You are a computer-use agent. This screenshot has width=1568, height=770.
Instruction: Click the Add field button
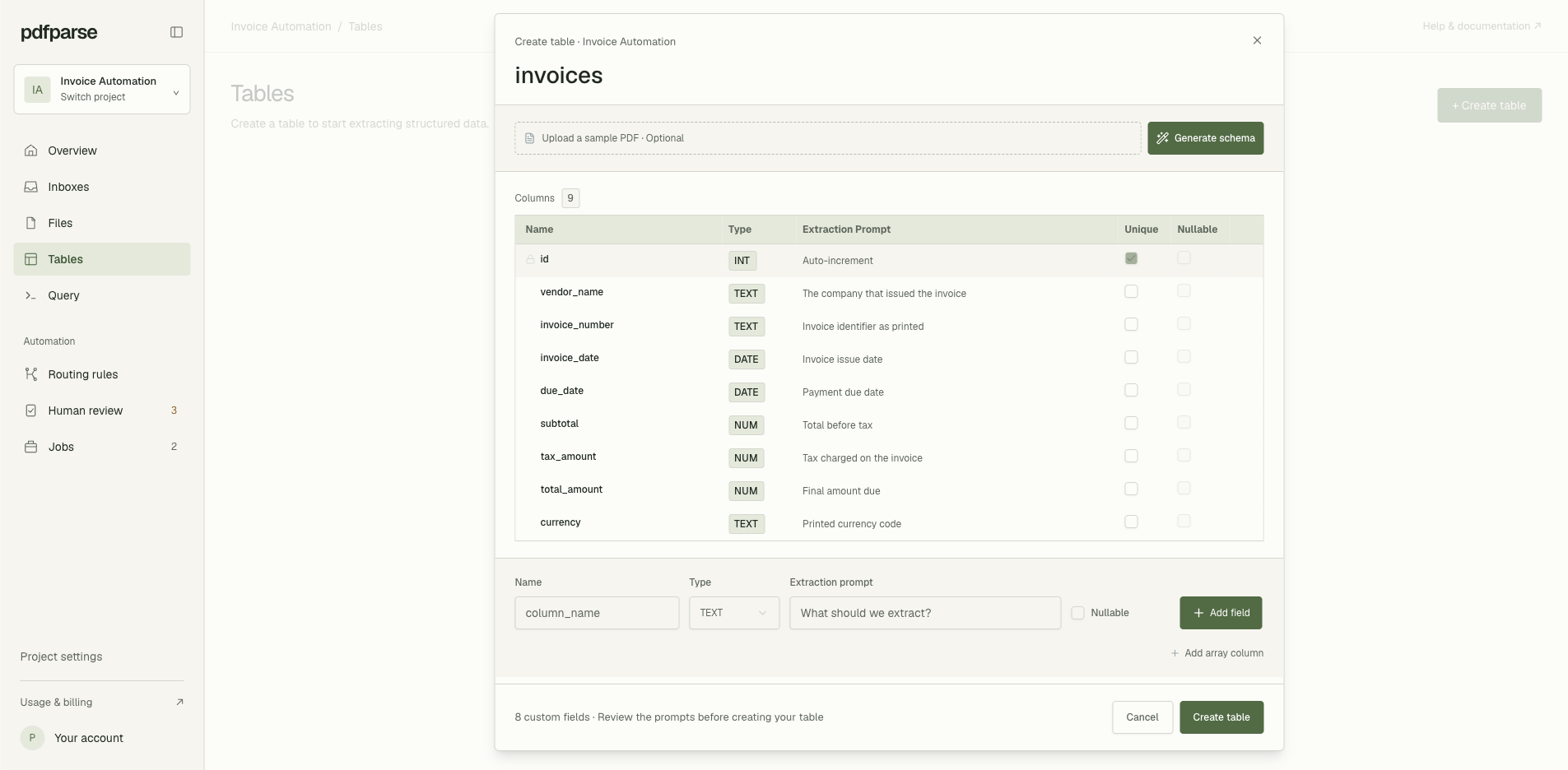(x=1221, y=613)
